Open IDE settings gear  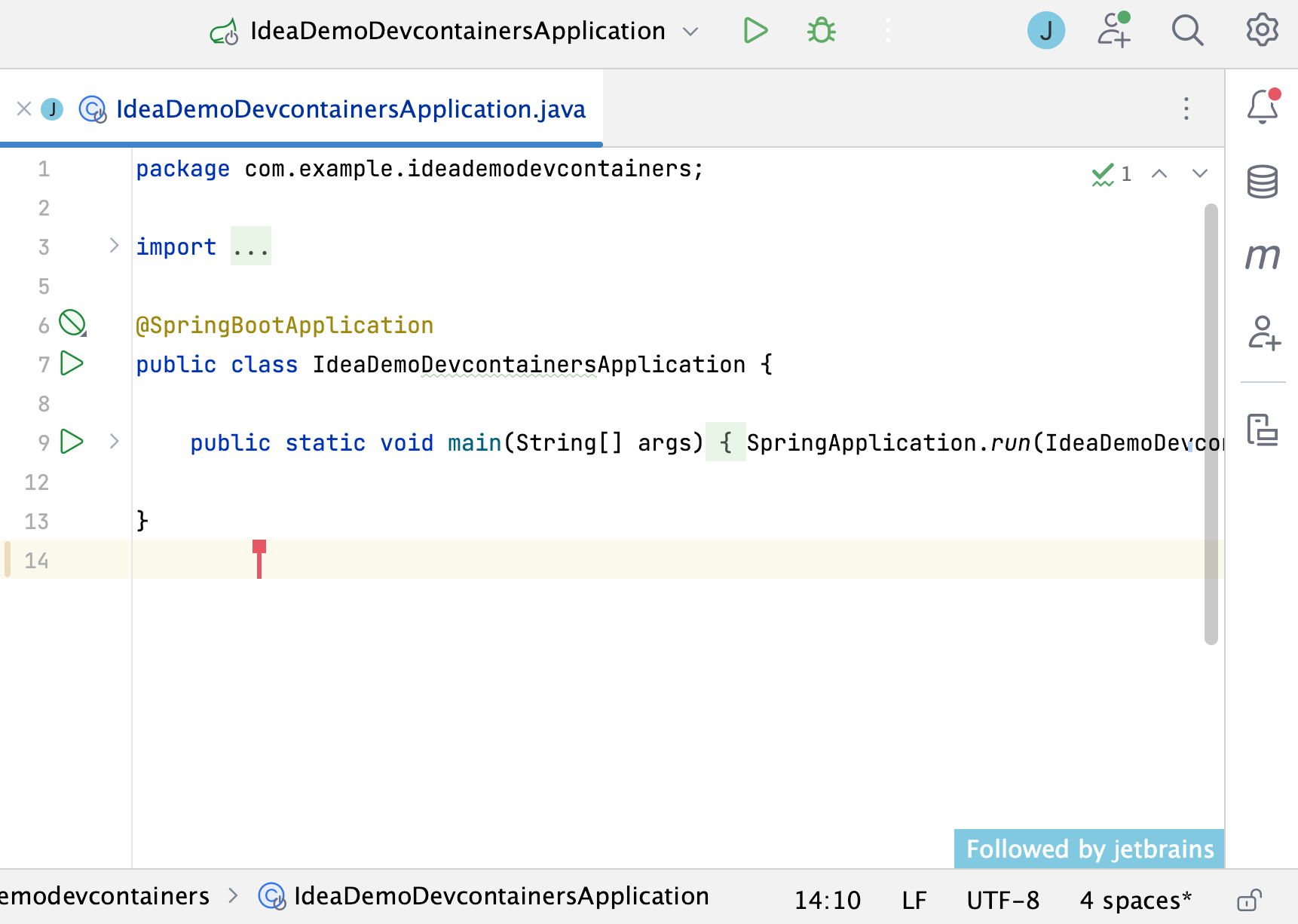click(x=1262, y=31)
